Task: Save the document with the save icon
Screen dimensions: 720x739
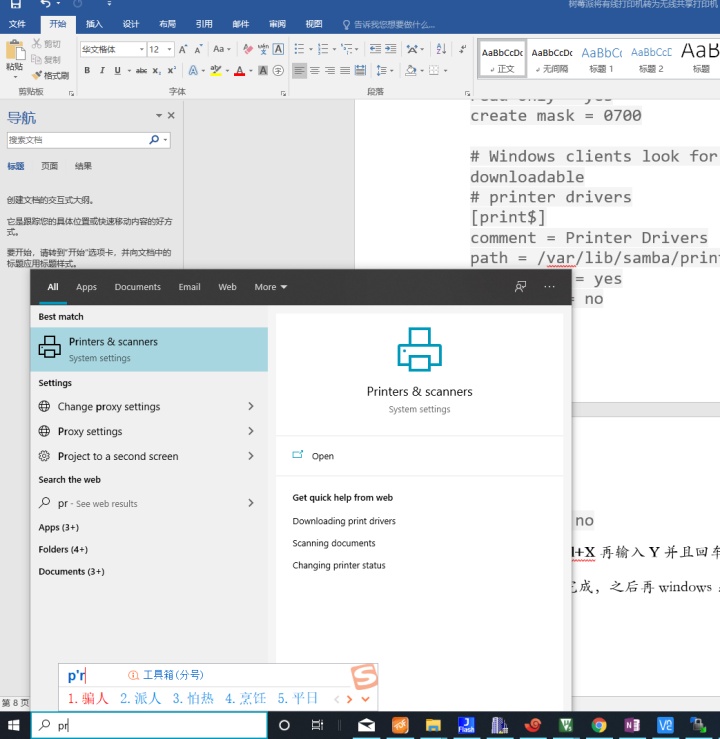Action: tap(16, 4)
